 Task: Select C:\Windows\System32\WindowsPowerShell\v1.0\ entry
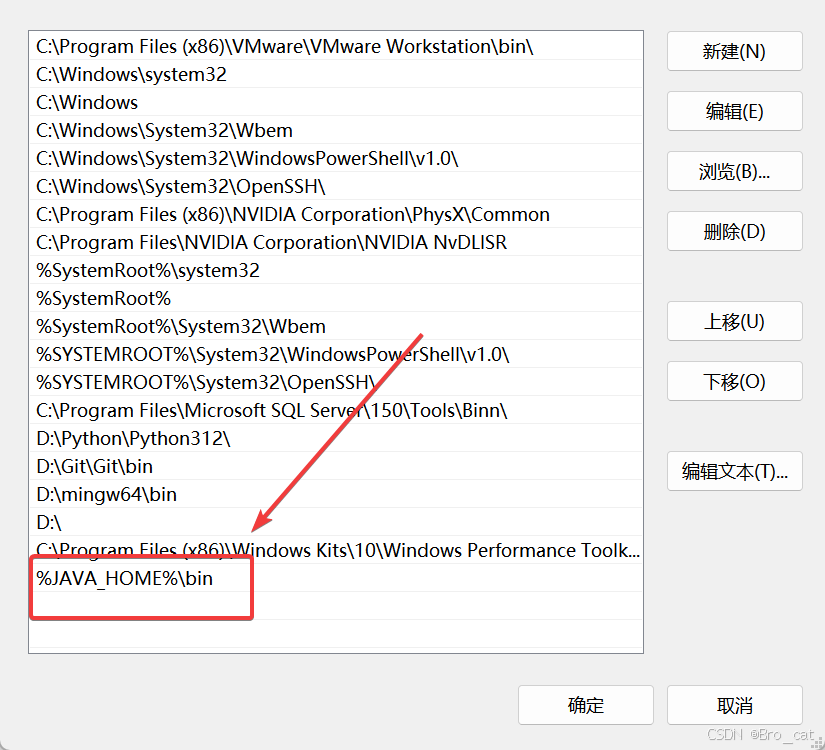click(x=336, y=158)
